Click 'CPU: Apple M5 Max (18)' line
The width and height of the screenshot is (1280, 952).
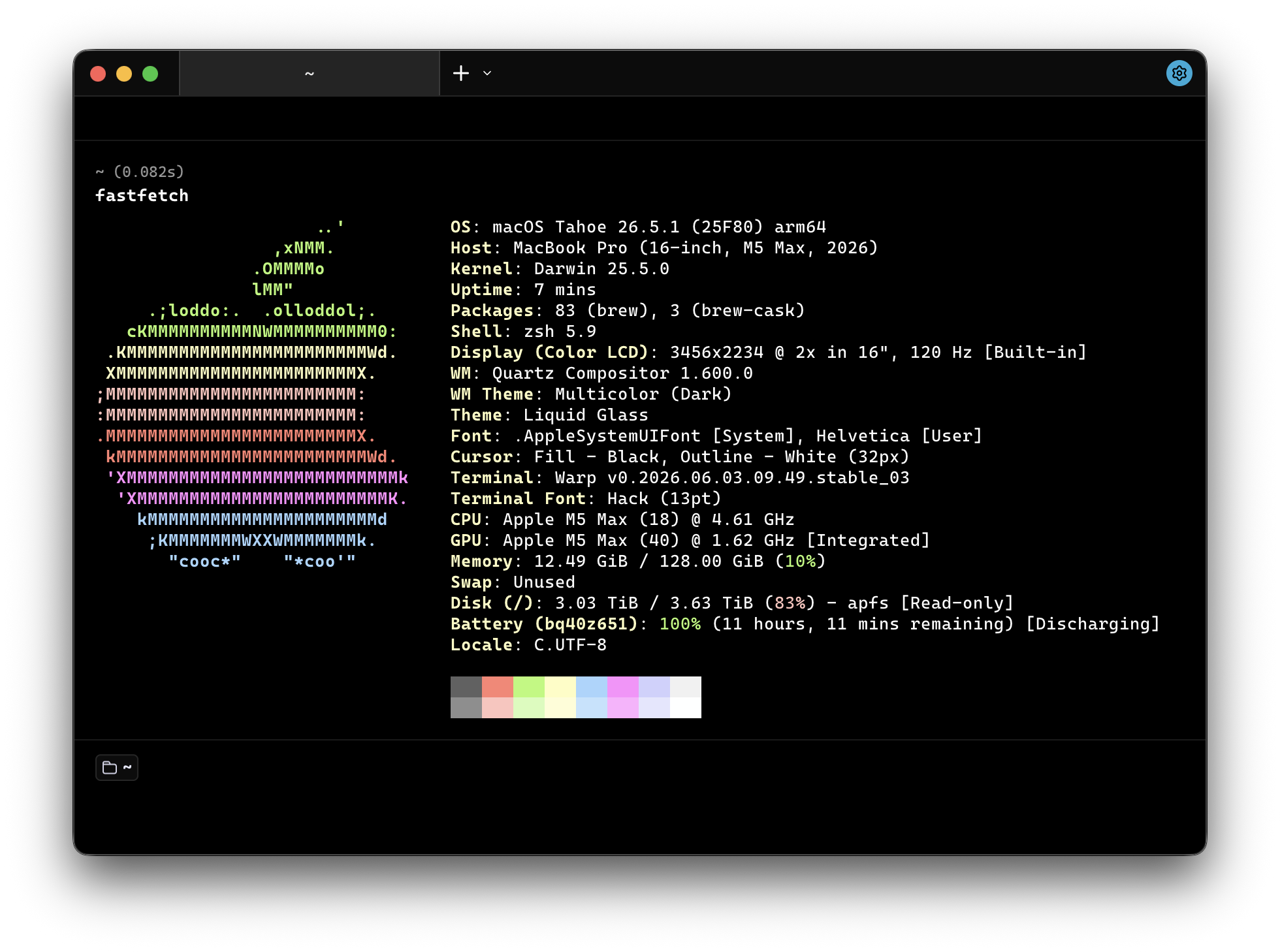(x=622, y=519)
